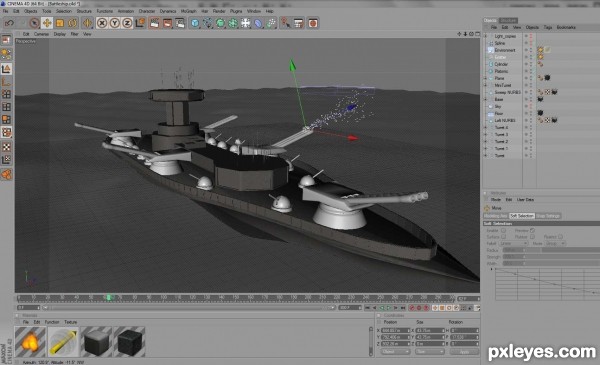Viewport: 600px width, 365px height.
Task: Open the Falloff dropdown
Action: click(x=514, y=243)
